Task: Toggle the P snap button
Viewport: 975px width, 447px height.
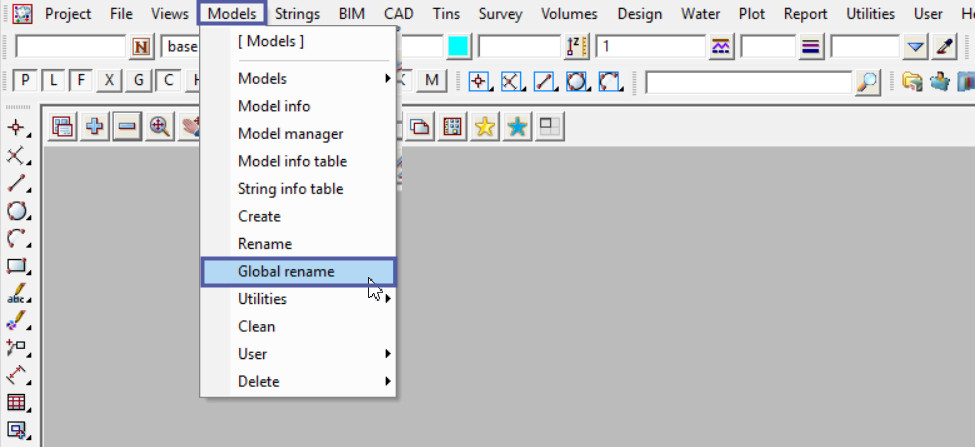Action: tap(25, 81)
